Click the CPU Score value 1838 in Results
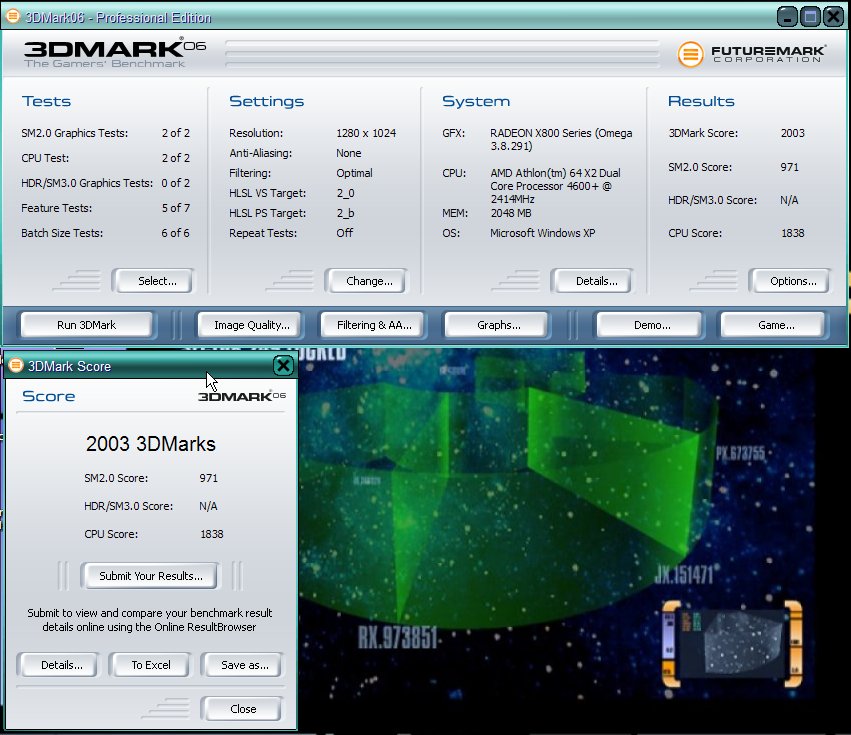851x735 pixels. coord(792,233)
